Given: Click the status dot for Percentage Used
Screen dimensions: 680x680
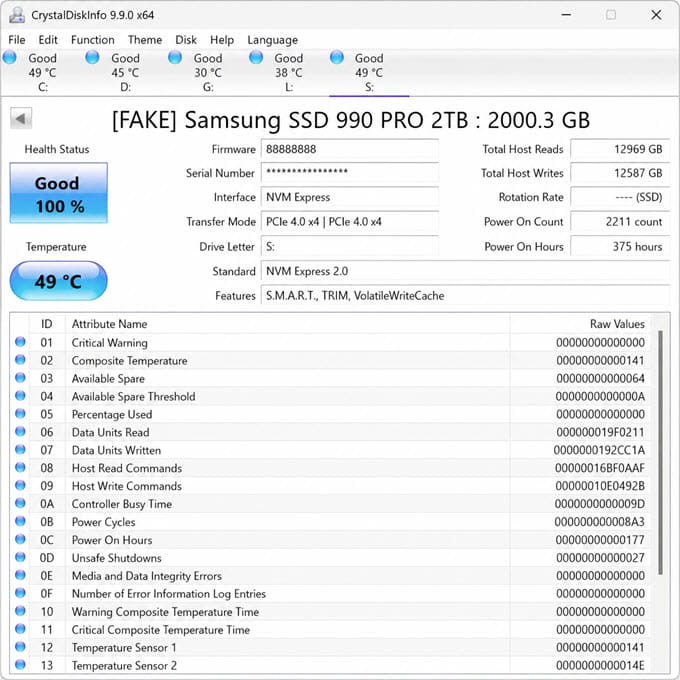Looking at the screenshot, I should [20, 413].
